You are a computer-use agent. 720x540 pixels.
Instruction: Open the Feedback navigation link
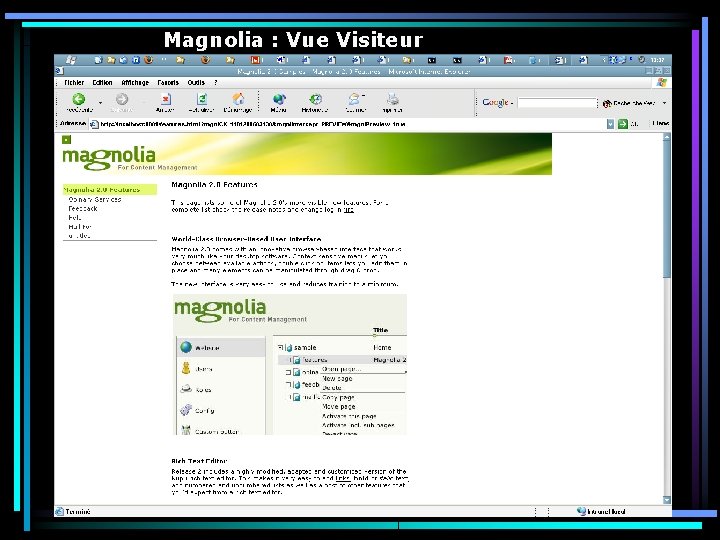83,208
